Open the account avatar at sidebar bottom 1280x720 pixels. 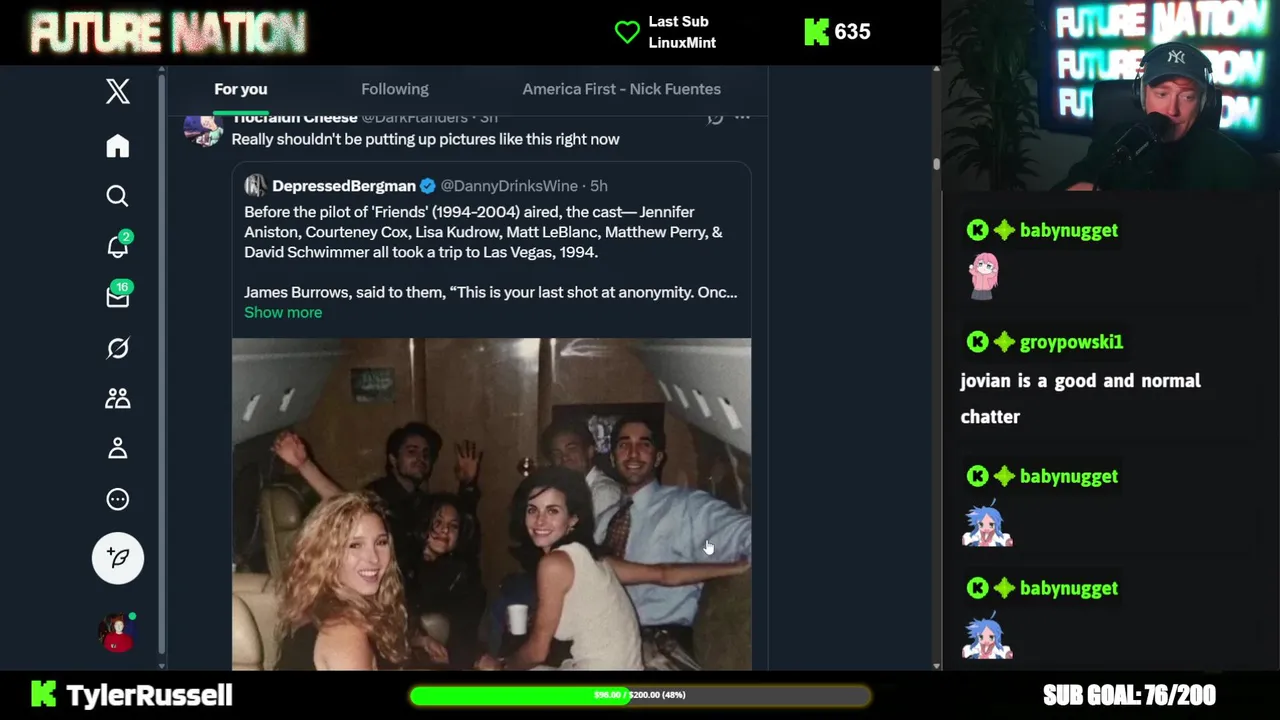pyautogui.click(x=116, y=633)
